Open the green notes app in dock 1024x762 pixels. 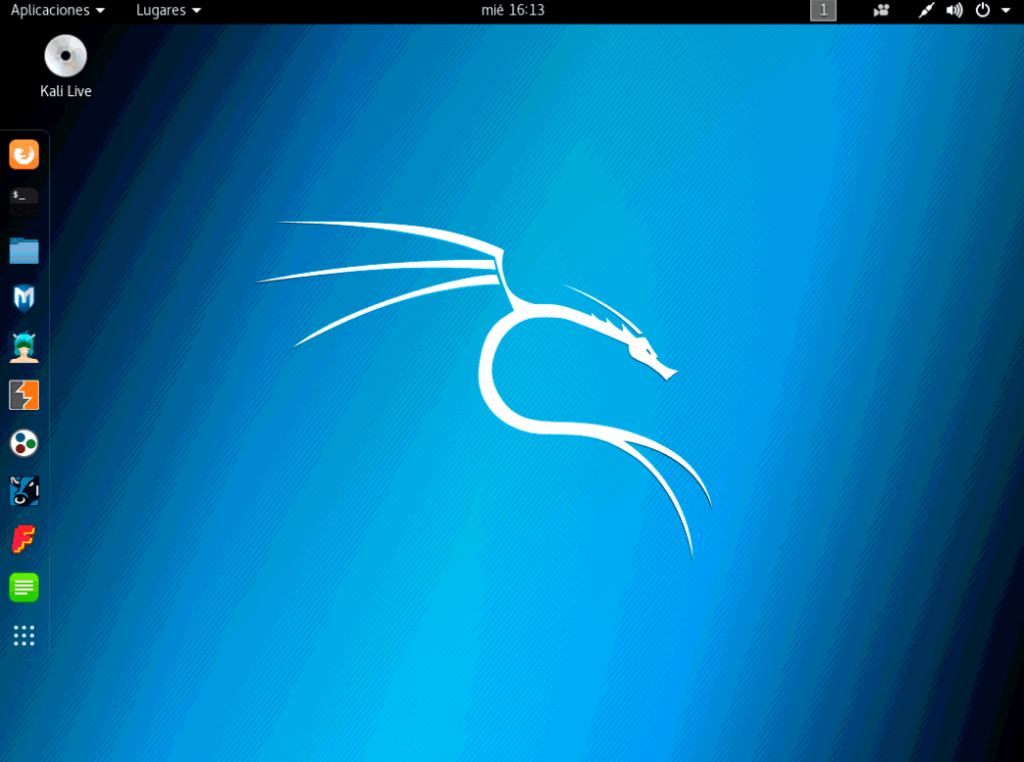(x=24, y=587)
